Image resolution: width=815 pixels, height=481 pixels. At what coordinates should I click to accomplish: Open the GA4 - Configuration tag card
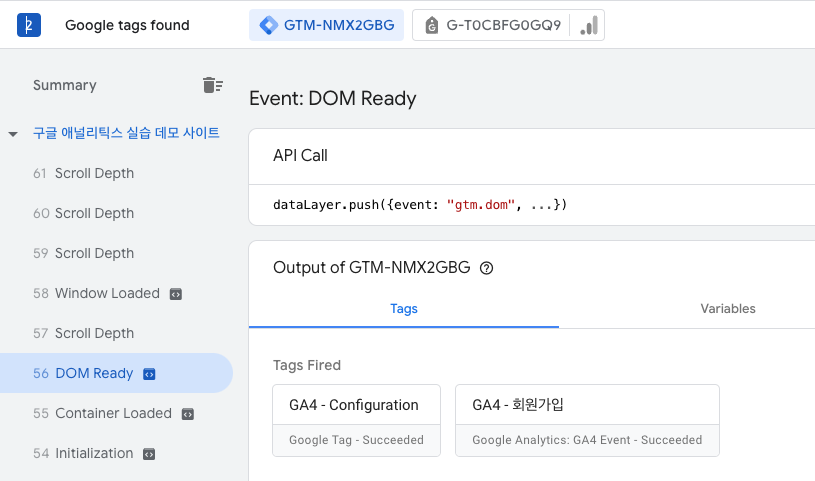point(357,421)
